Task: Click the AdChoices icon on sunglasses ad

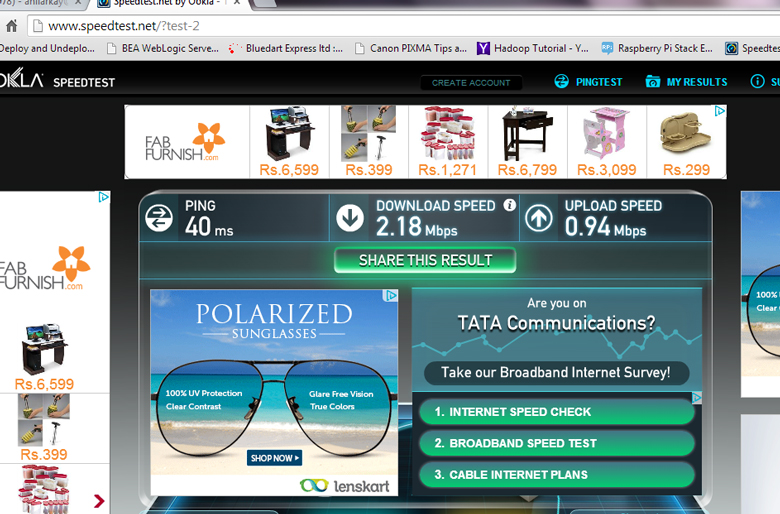Action: tap(391, 296)
